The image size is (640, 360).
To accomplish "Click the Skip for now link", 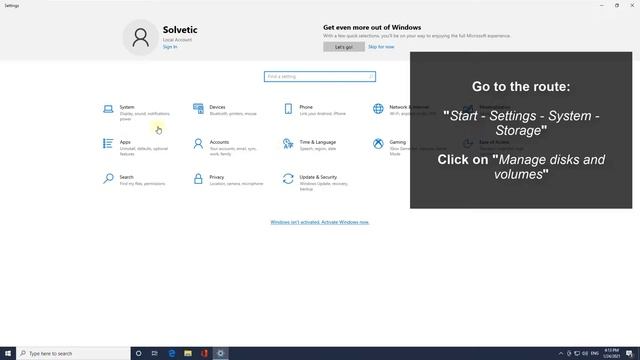I will pos(381,47).
